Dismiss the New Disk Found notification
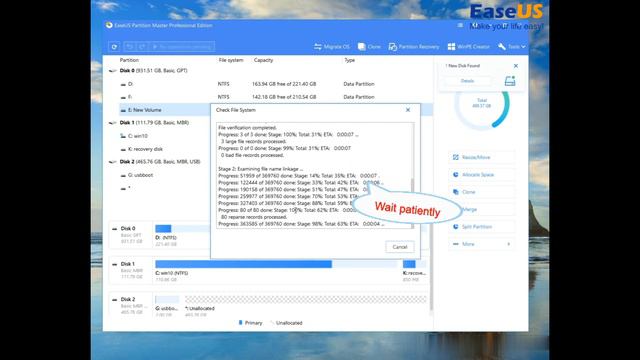The height and width of the screenshot is (360, 640). tap(516, 66)
